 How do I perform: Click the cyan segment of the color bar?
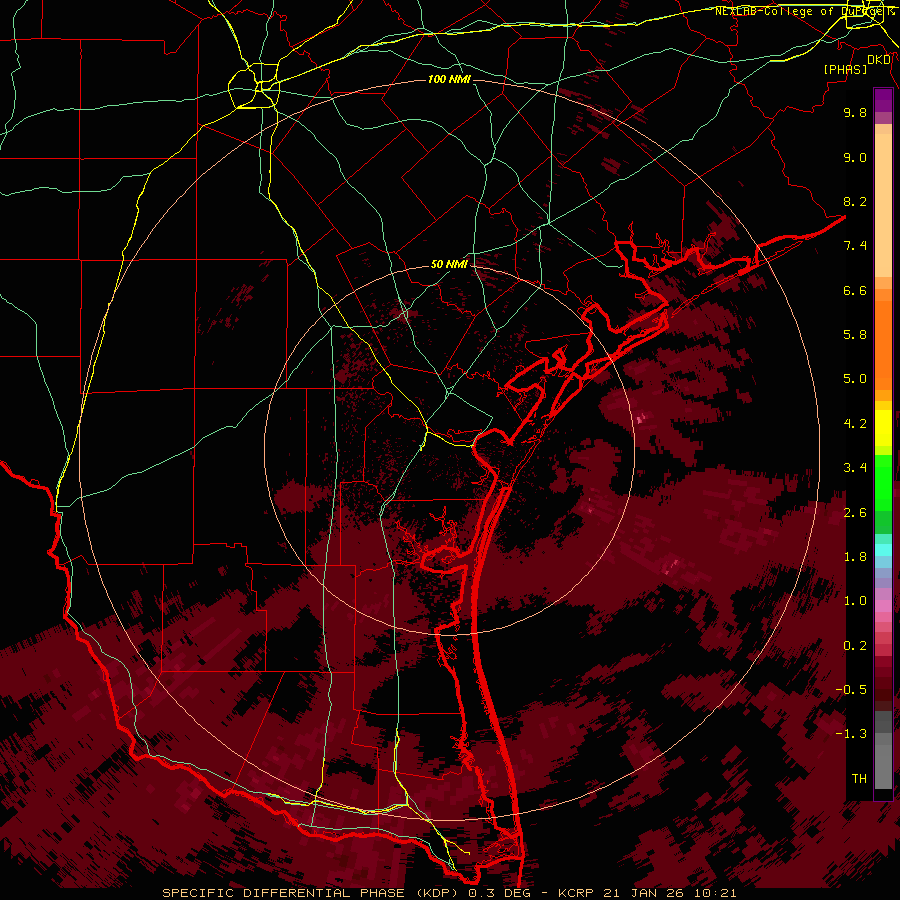coord(883,550)
